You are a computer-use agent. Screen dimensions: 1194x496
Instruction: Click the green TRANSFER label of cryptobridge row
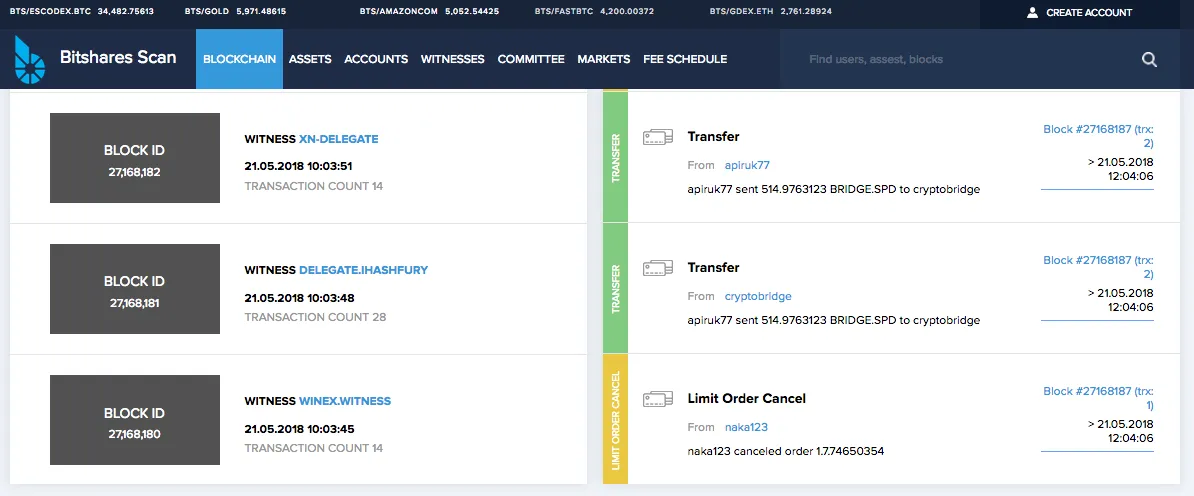[615, 289]
